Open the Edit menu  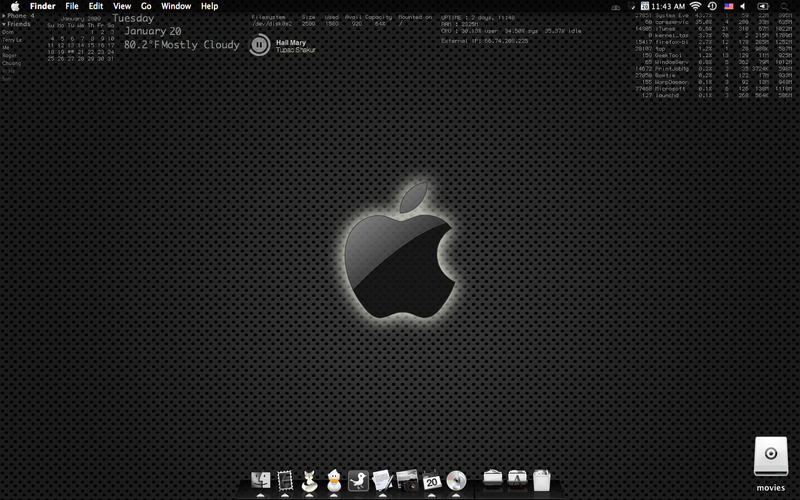point(96,6)
